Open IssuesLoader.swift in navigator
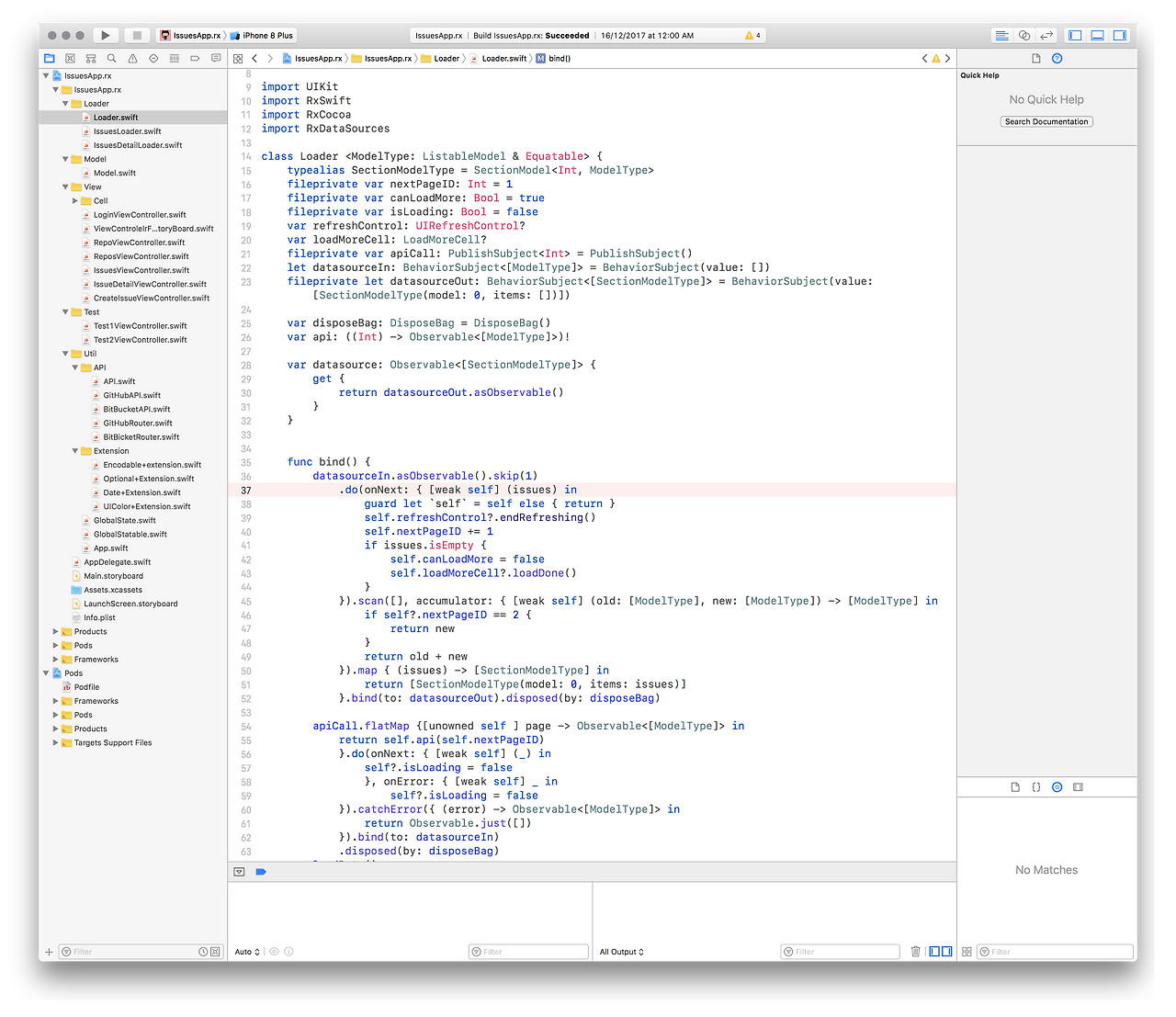Image resolution: width=1176 pixels, height=1017 pixels. coord(127,131)
